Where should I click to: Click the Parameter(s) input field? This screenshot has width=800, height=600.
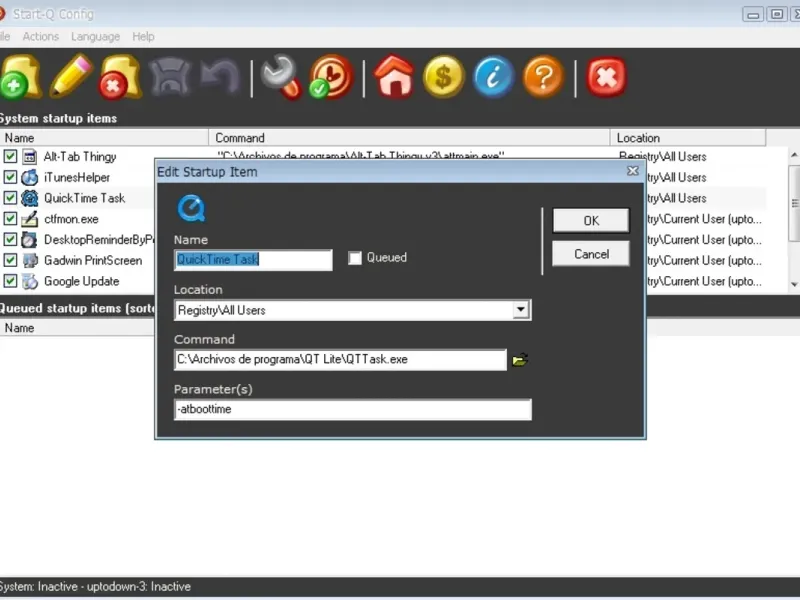click(x=353, y=410)
